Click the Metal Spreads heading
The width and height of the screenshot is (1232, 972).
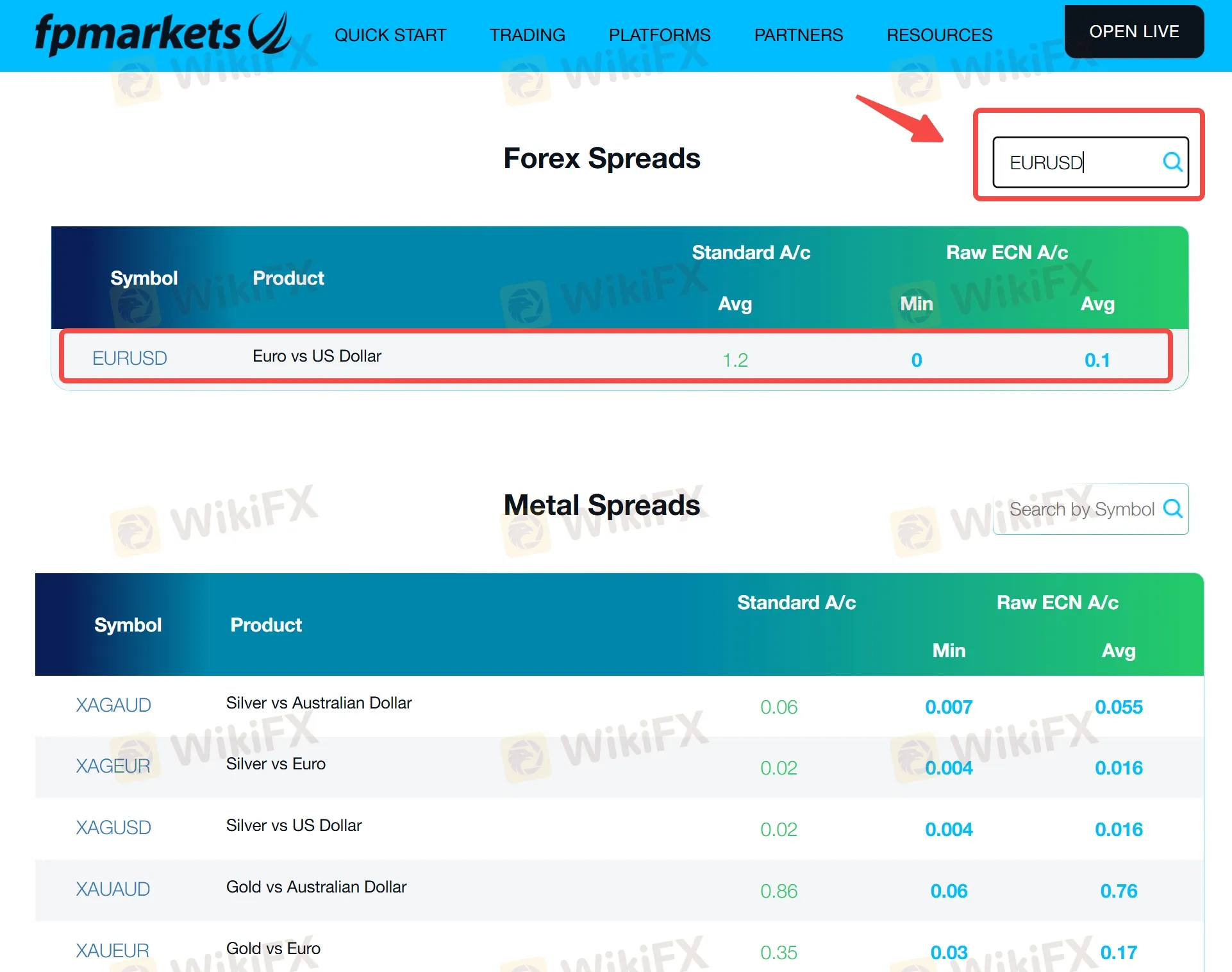click(x=602, y=505)
